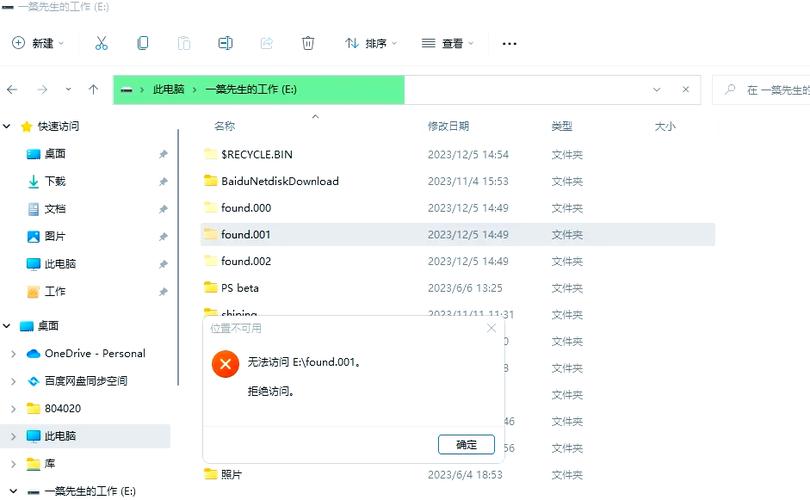This screenshot has height=500, width=810.
Task: Select 桌面 under quick access
Action: (x=55, y=154)
